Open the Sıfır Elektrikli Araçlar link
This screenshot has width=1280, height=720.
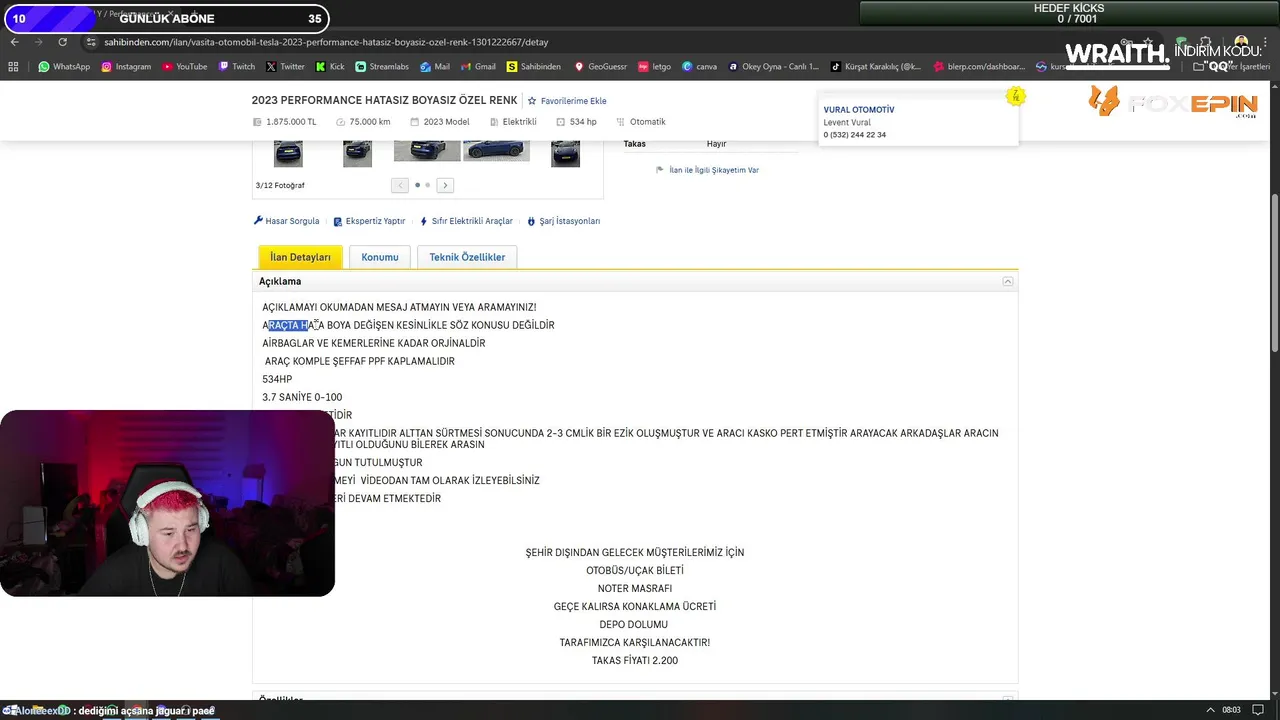(466, 221)
